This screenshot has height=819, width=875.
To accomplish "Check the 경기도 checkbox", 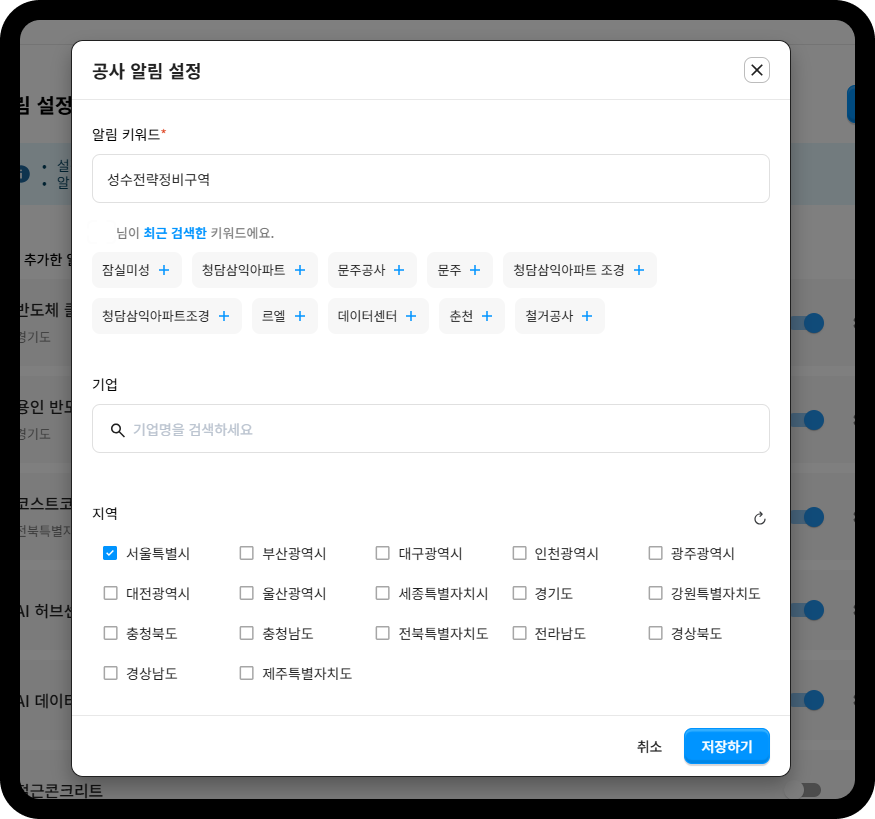I will tap(519, 593).
